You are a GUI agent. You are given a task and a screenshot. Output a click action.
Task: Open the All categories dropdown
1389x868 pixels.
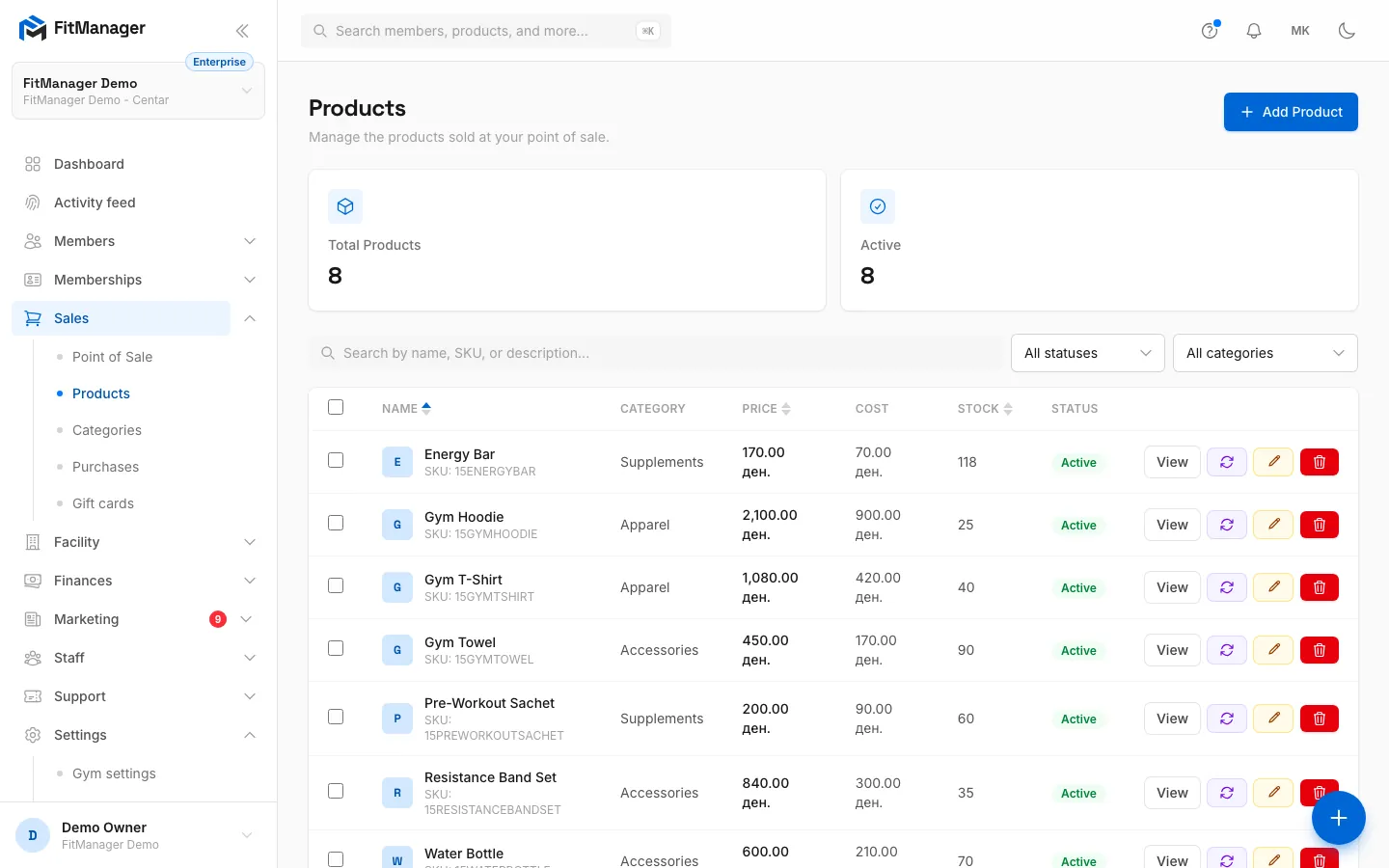1266,353
